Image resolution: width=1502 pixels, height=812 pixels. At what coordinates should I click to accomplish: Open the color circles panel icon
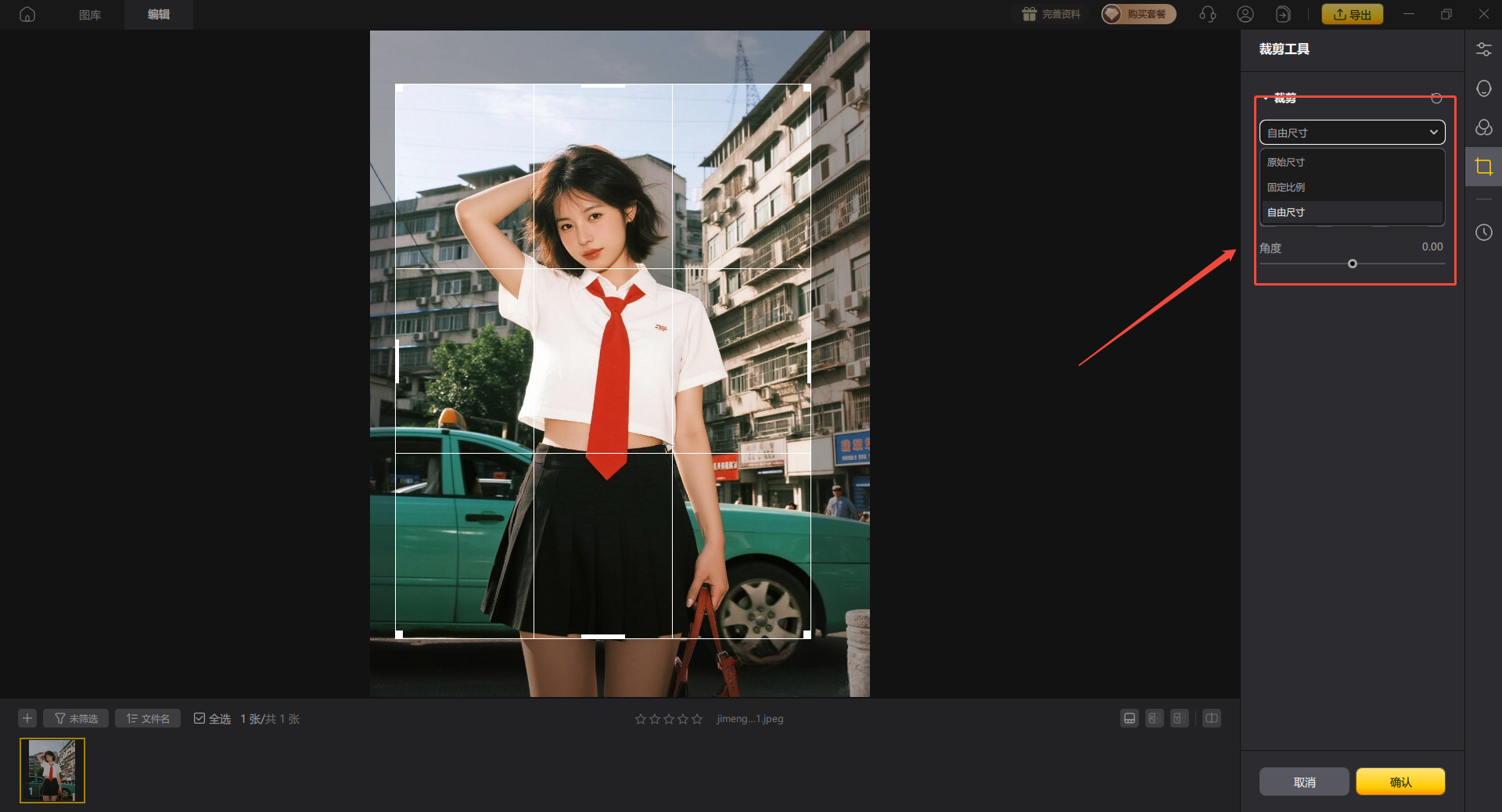click(1483, 128)
